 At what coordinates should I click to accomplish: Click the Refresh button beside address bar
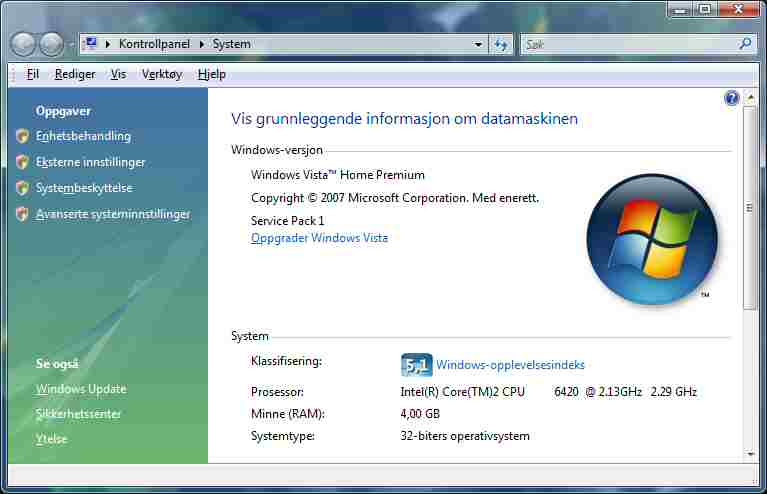point(501,45)
